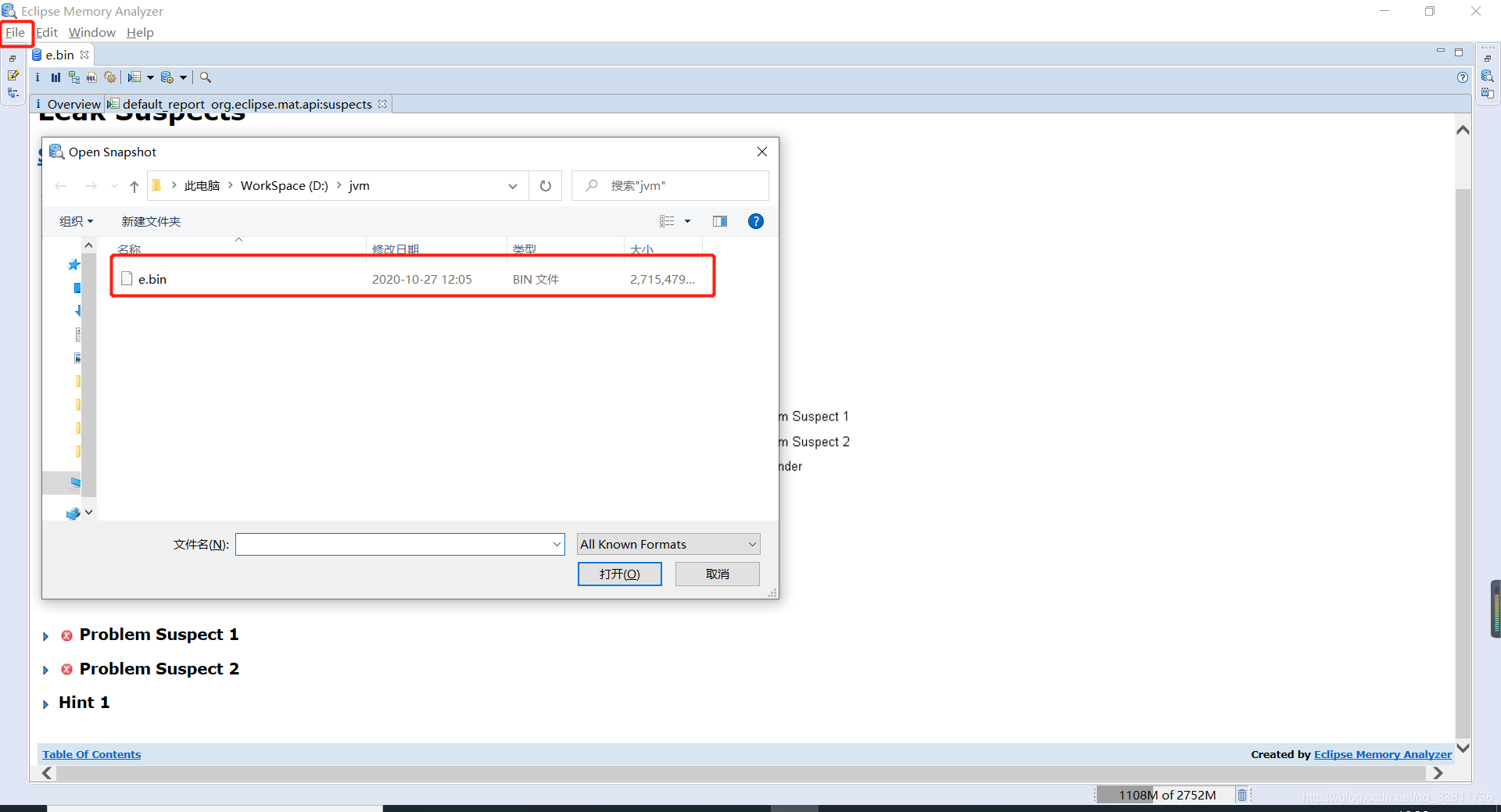Open the Dominator Tree toolbar icon
The image size is (1501, 812).
coord(73,77)
